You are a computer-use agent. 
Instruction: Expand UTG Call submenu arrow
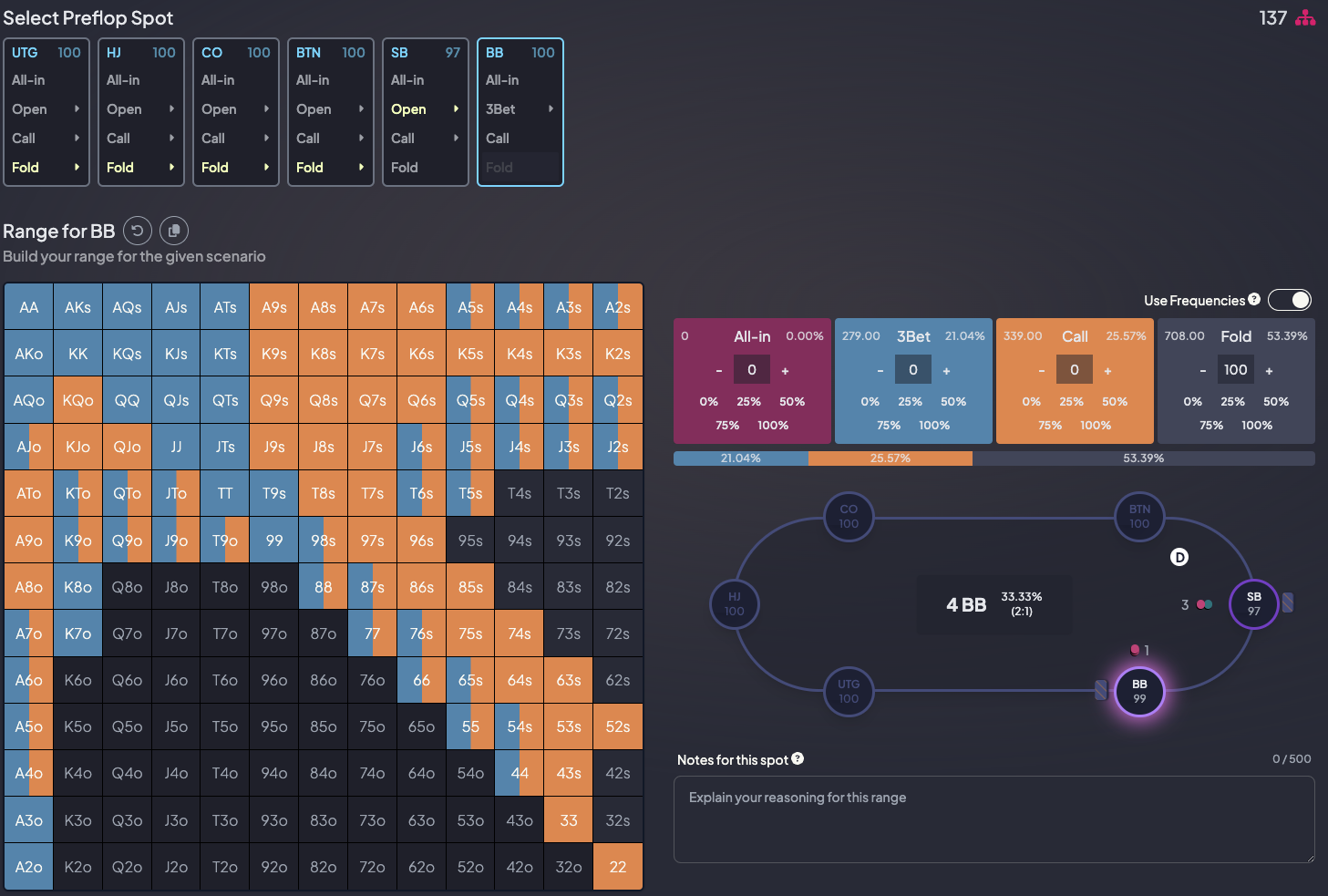click(x=77, y=138)
